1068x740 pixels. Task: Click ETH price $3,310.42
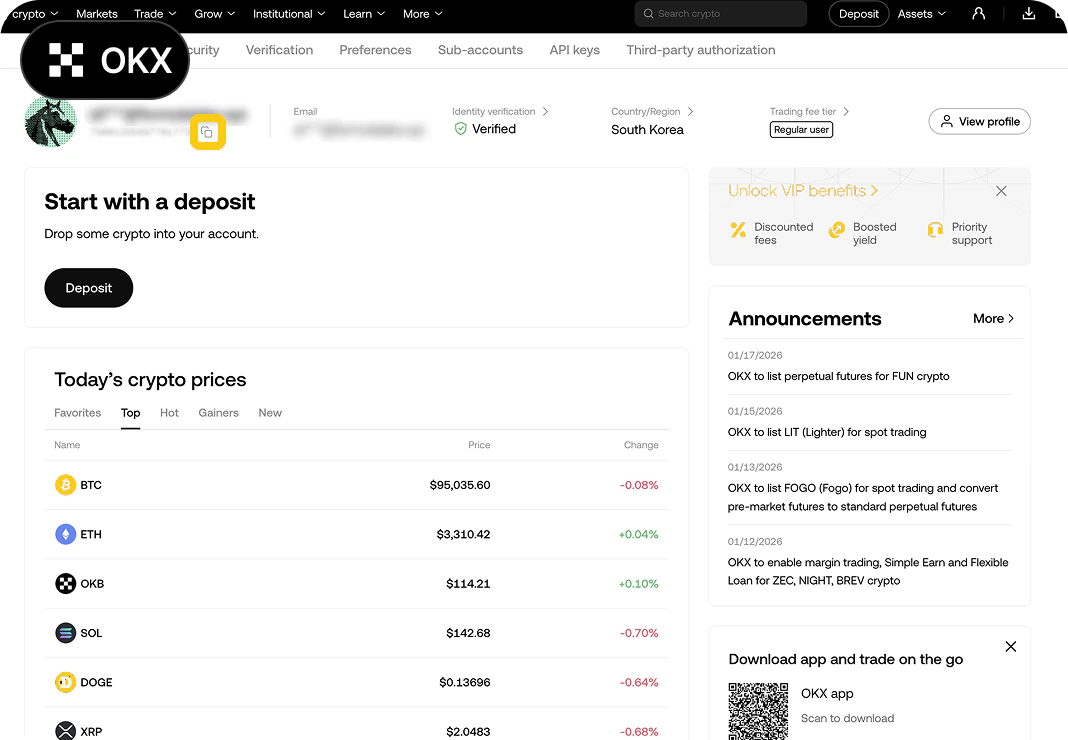click(x=463, y=534)
